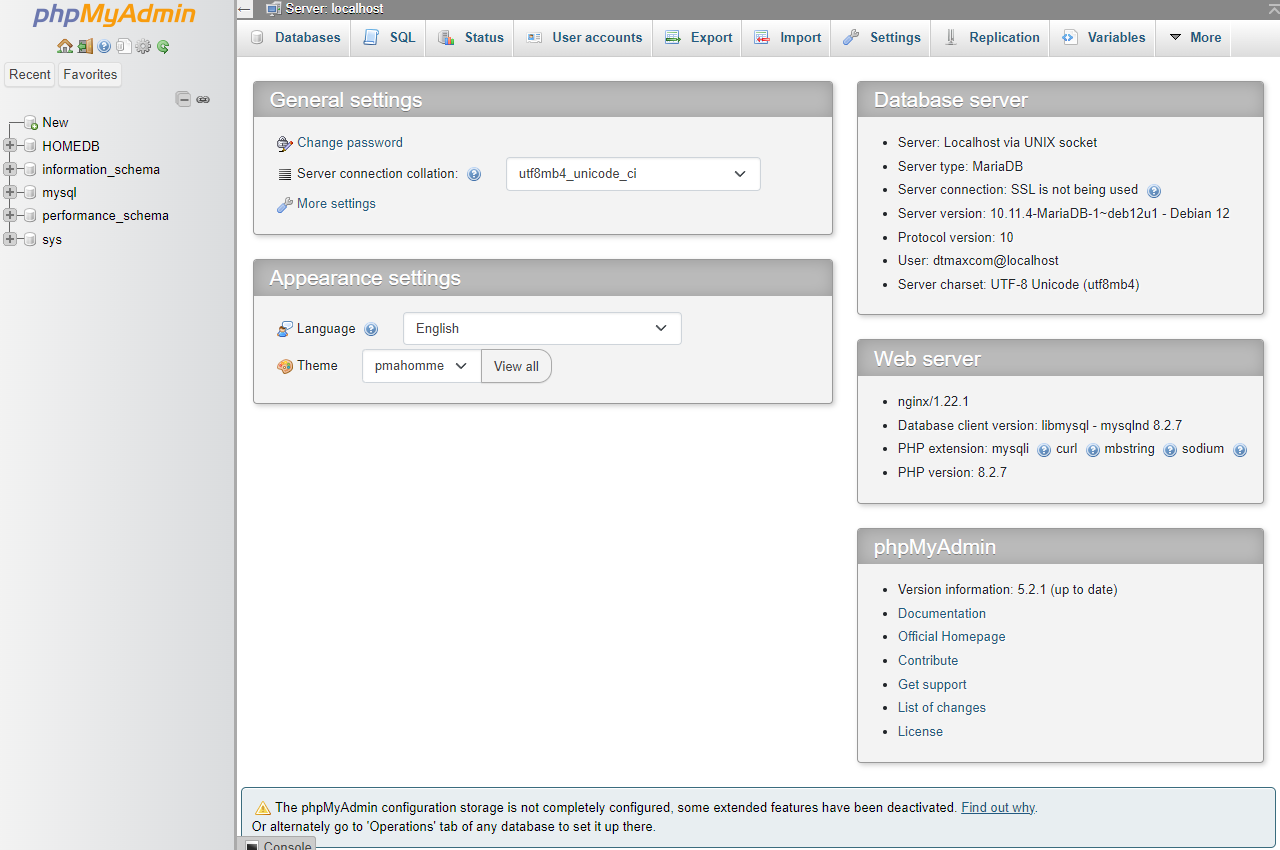
Task: Open the List of changes link
Action: [x=942, y=708]
